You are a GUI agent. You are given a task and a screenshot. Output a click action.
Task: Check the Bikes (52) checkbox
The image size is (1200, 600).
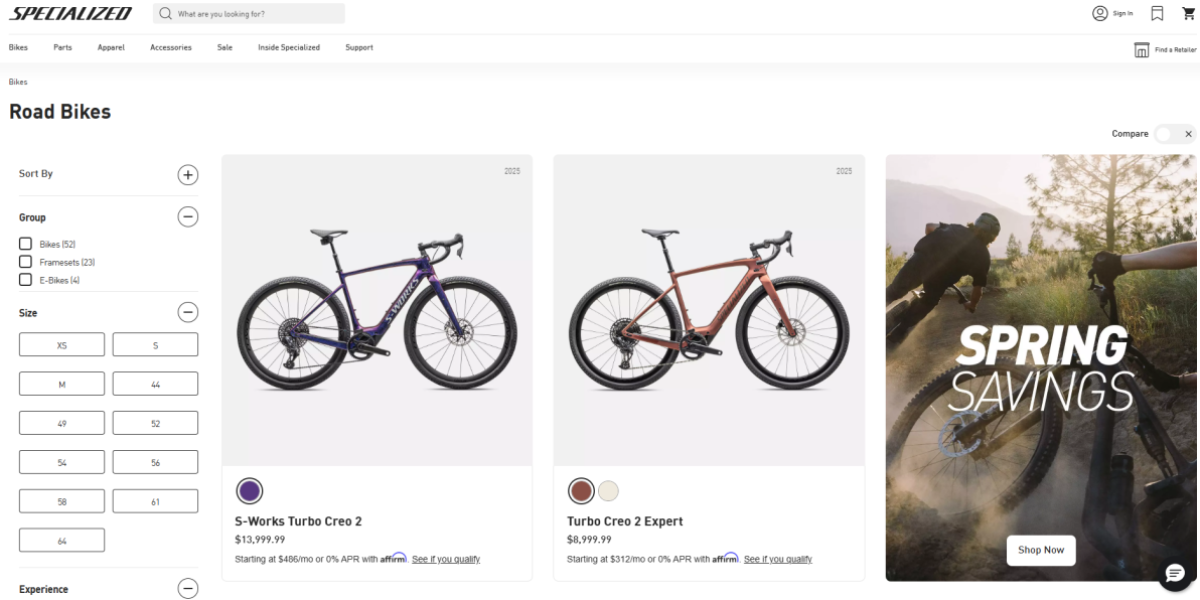tap(26, 244)
